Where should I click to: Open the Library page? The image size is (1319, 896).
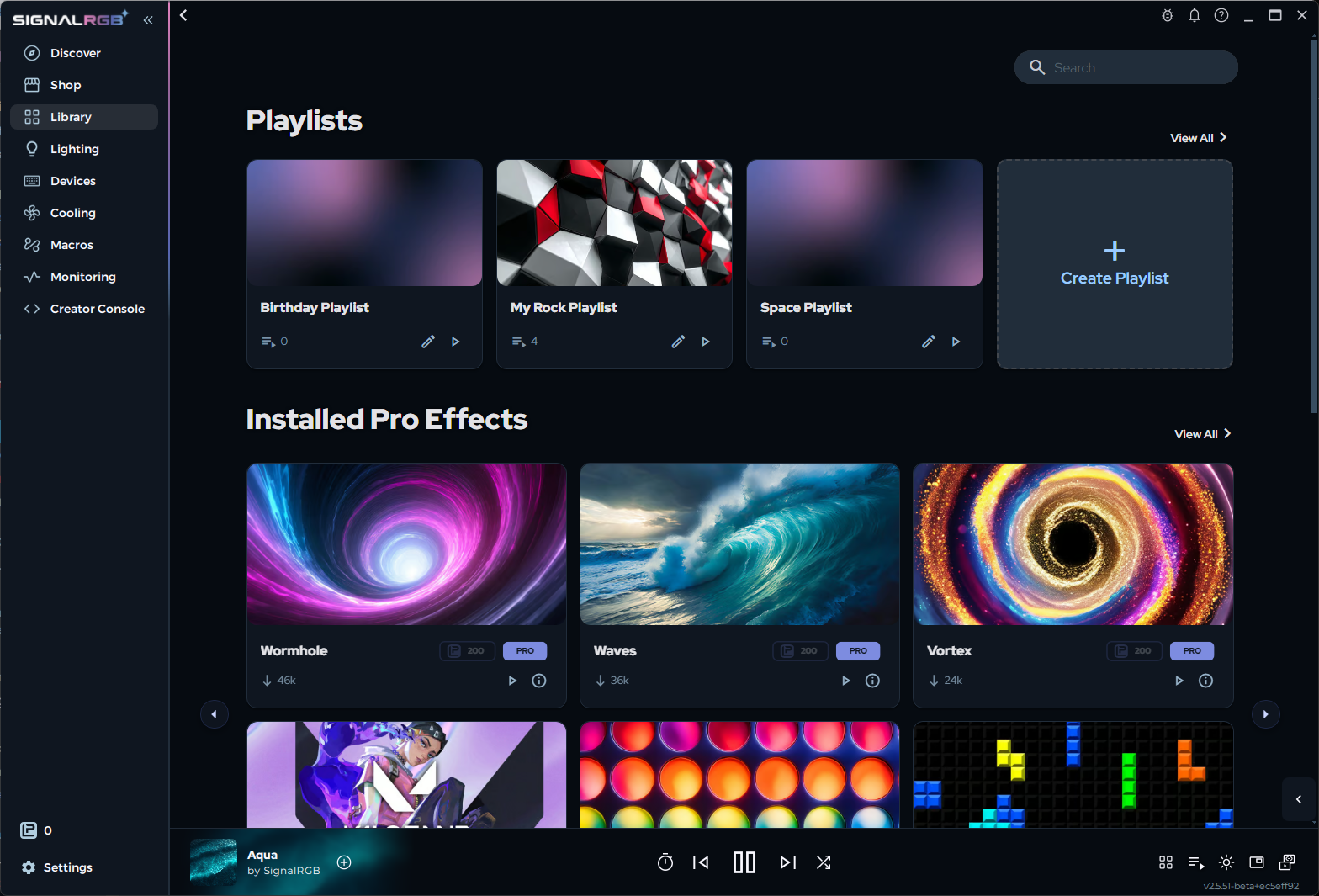(84, 117)
